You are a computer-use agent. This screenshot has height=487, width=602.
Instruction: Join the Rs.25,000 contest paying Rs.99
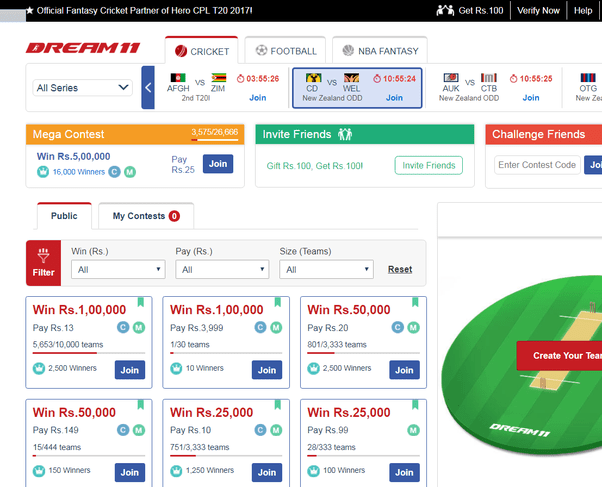404,472
